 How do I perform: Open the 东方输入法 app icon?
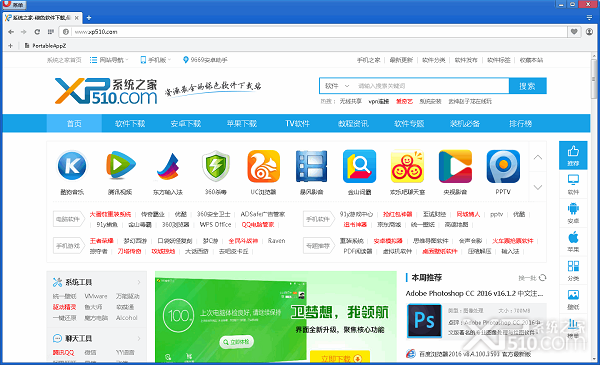pos(168,166)
